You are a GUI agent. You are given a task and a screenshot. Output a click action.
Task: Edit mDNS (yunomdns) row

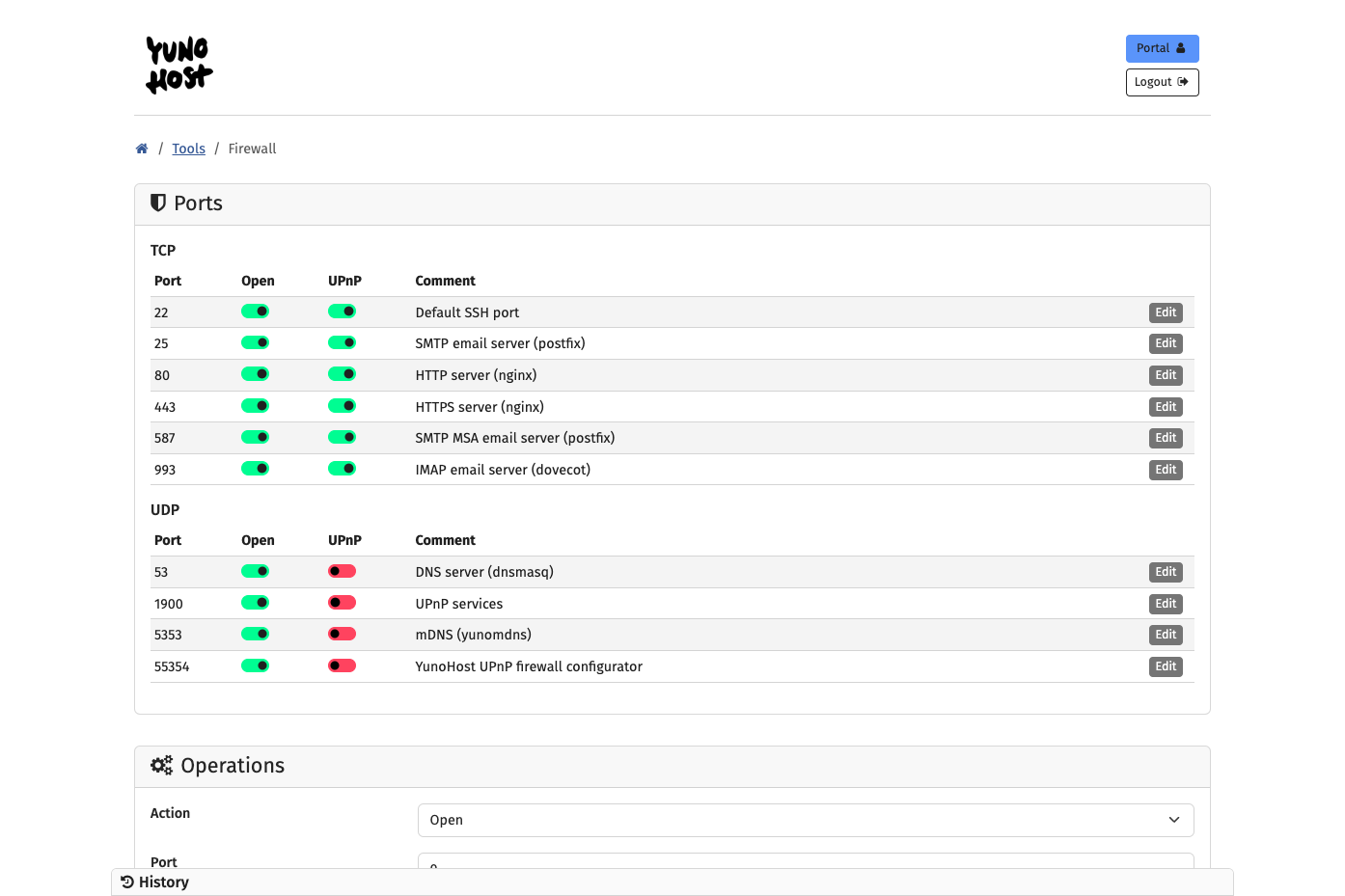click(1166, 635)
